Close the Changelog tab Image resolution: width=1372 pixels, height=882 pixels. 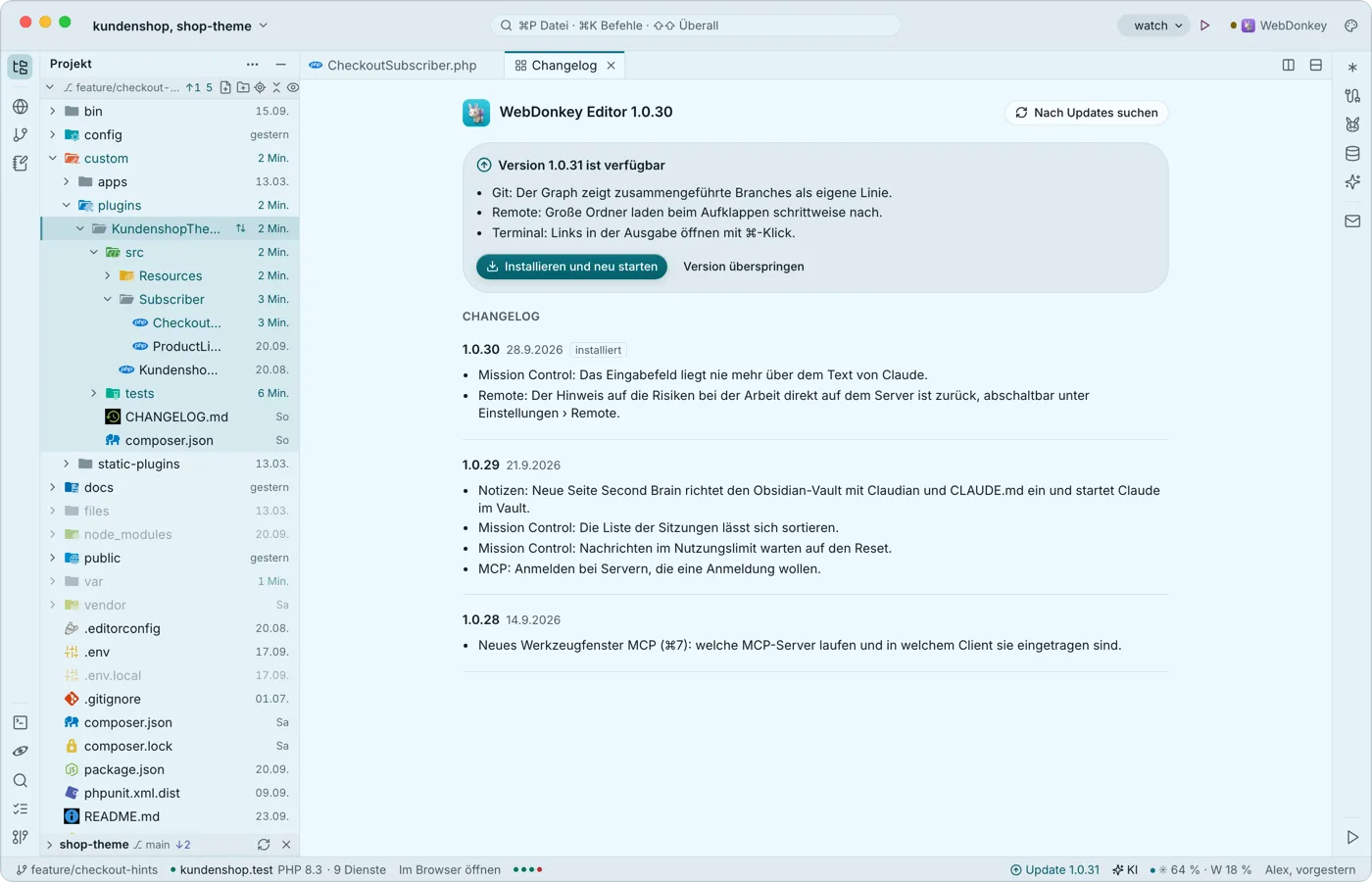pyautogui.click(x=611, y=66)
